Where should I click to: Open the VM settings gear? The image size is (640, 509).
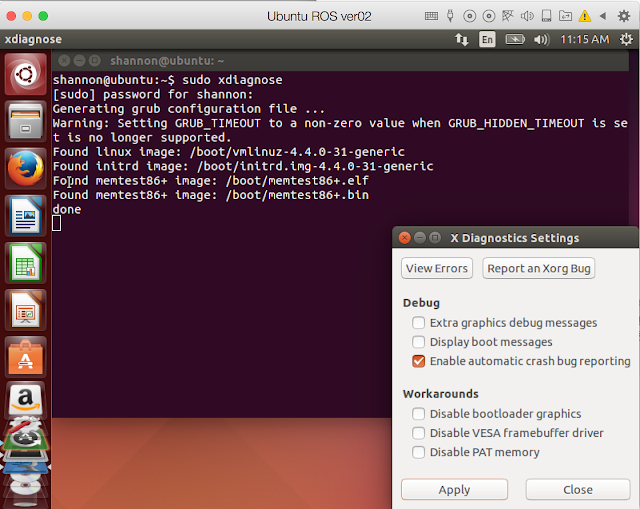(x=624, y=16)
